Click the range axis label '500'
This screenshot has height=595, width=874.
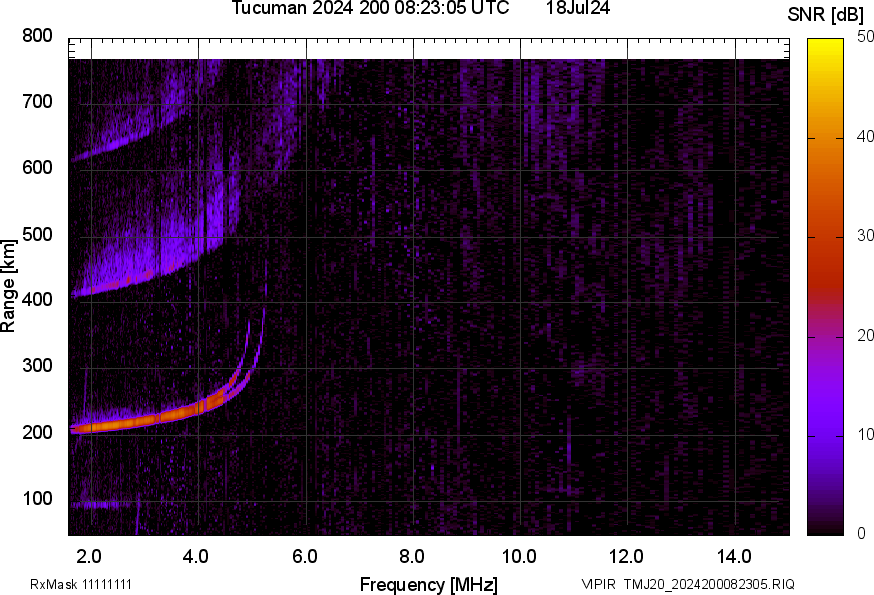[x=37, y=234]
